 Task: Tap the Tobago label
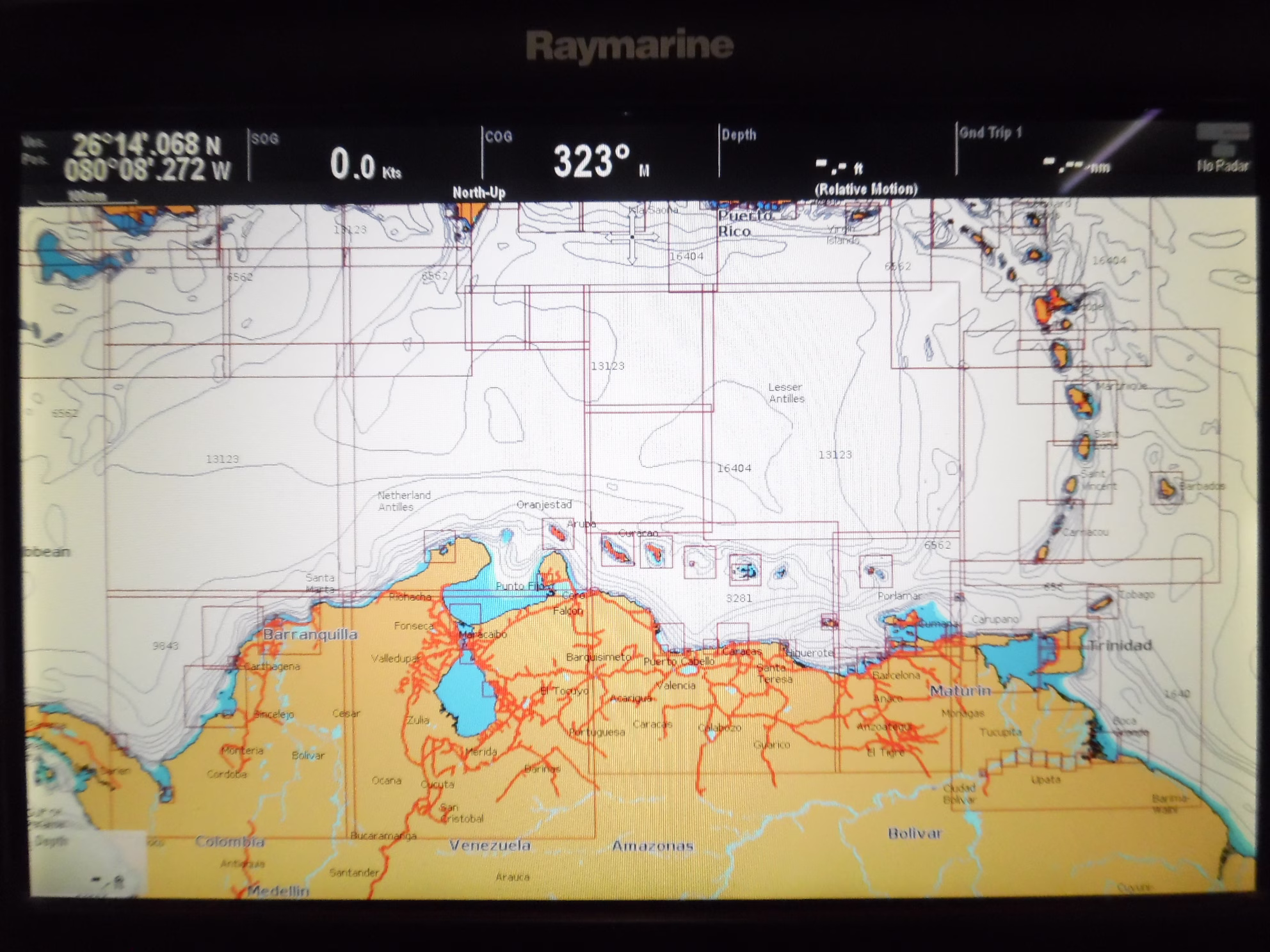1137,594
